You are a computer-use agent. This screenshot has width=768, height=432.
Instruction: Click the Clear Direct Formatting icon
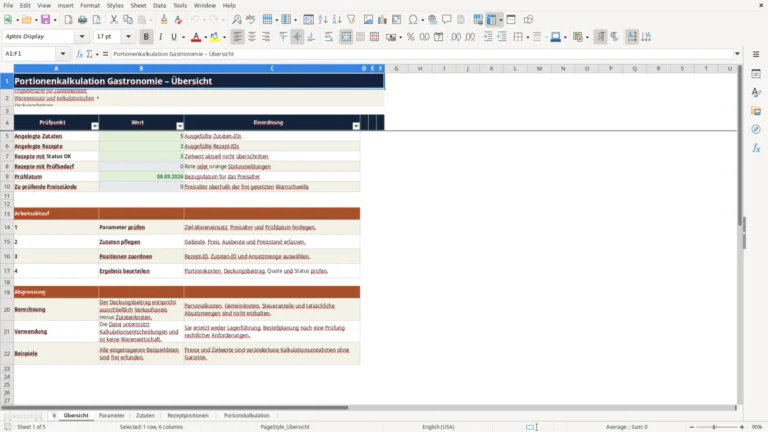pos(178,20)
